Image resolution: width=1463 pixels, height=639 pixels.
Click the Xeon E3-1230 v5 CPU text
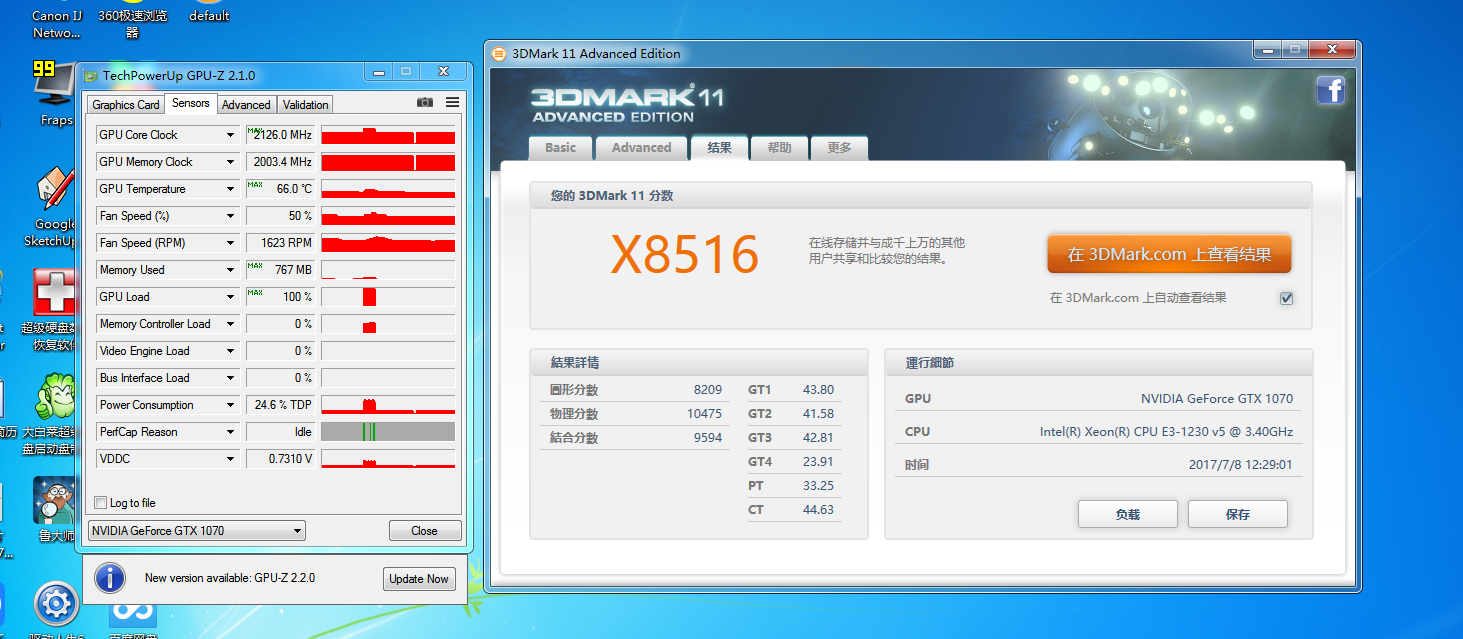1166,432
